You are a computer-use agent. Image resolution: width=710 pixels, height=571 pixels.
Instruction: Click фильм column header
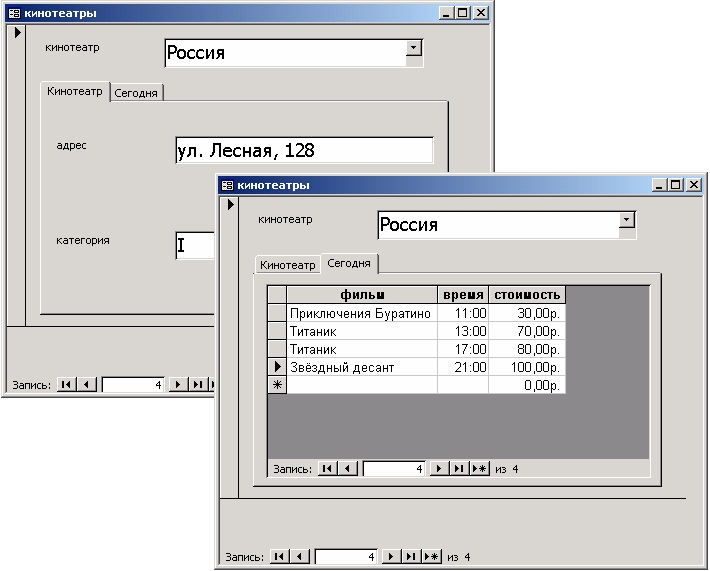tap(362, 295)
